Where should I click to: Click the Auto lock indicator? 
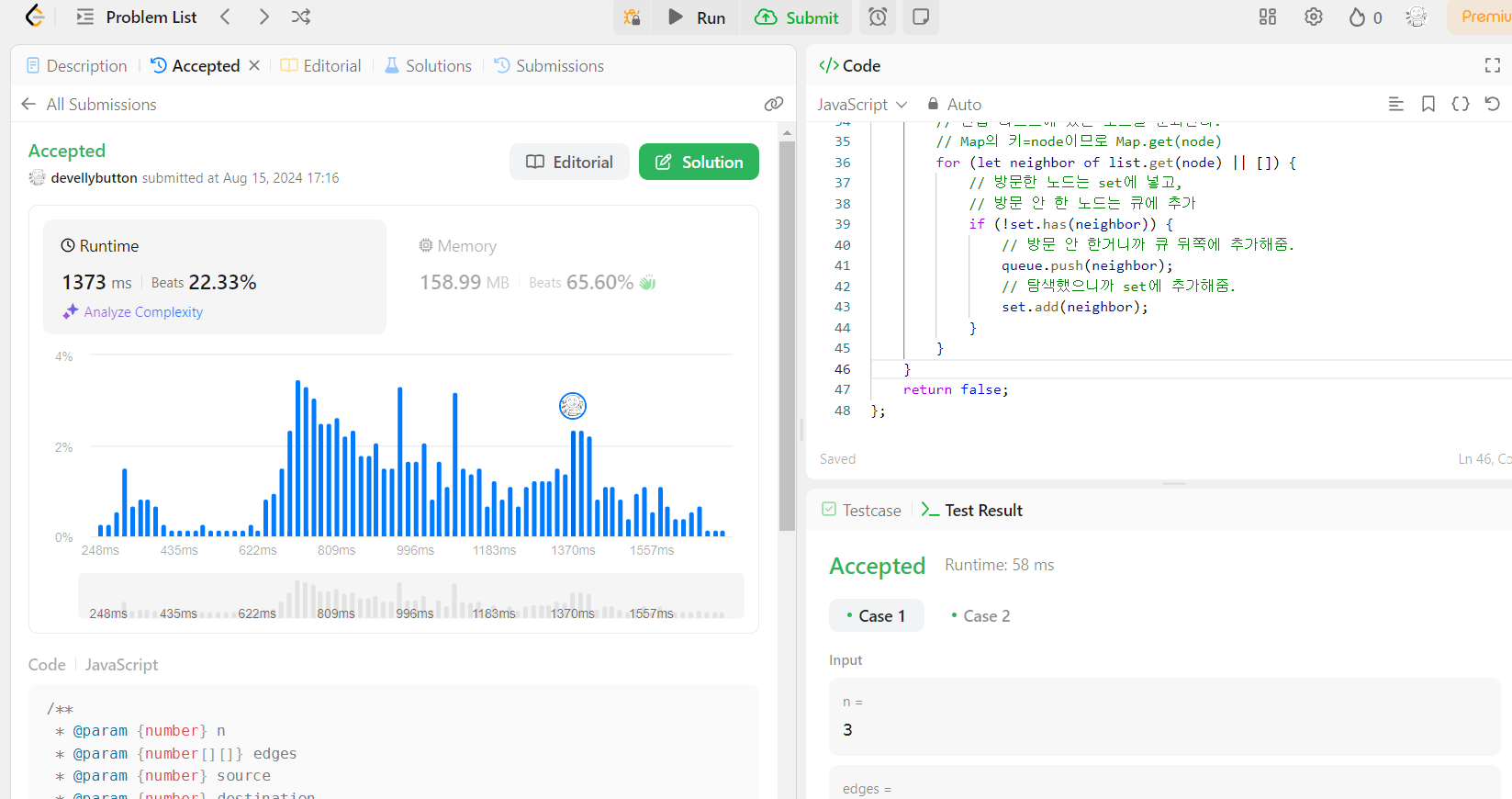click(x=954, y=105)
